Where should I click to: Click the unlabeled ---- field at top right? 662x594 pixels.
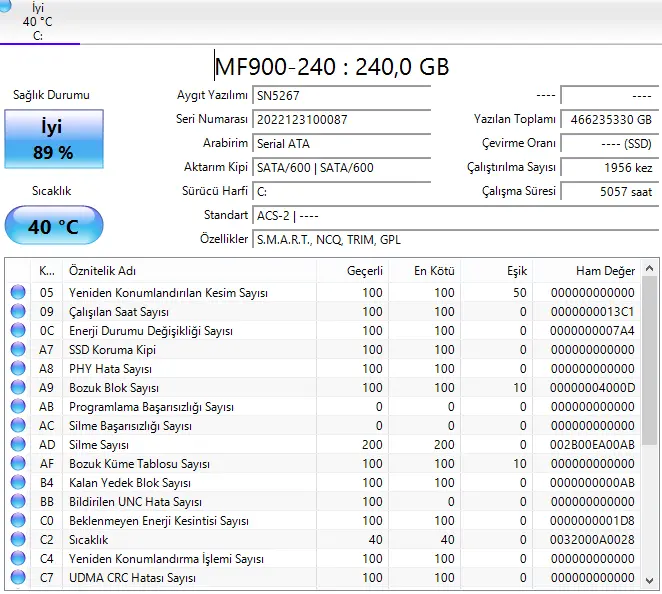pyautogui.click(x=609, y=95)
